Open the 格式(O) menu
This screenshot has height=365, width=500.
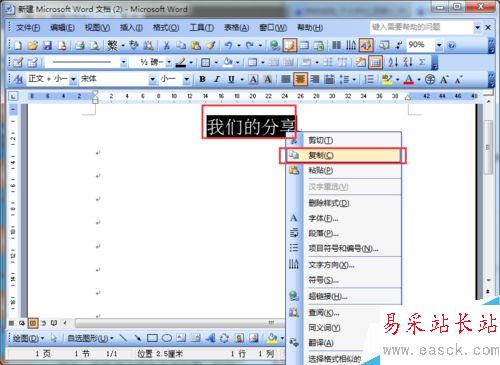166,28
